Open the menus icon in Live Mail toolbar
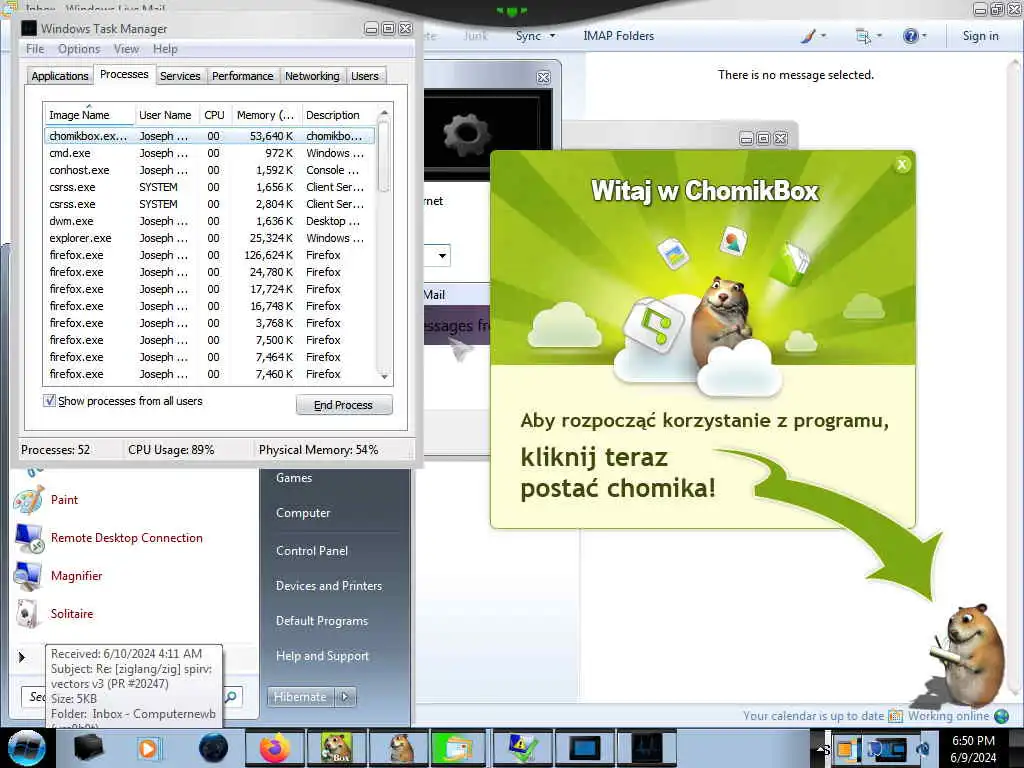 (863, 36)
